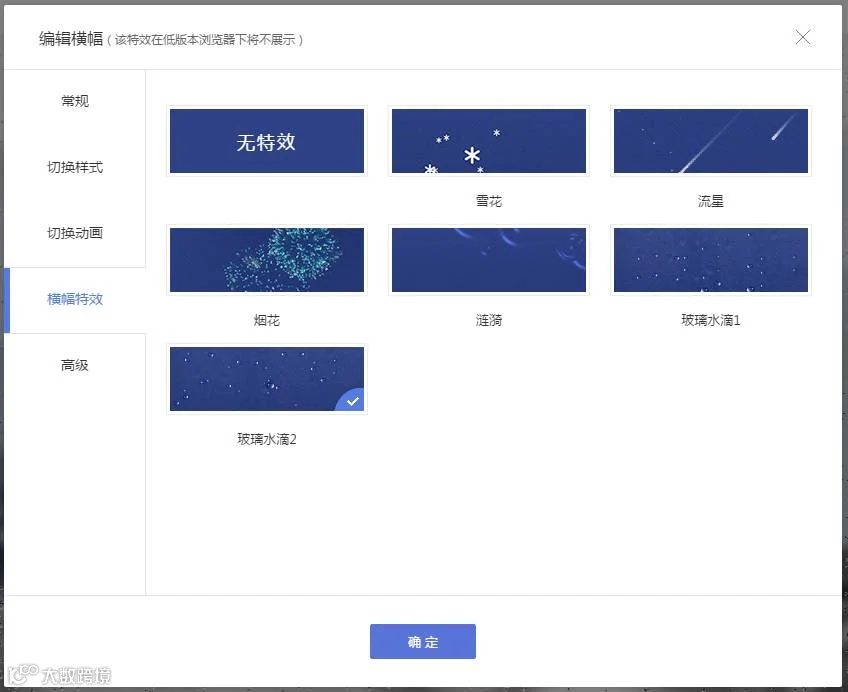Click the 涟漪 label text

click(x=488, y=321)
